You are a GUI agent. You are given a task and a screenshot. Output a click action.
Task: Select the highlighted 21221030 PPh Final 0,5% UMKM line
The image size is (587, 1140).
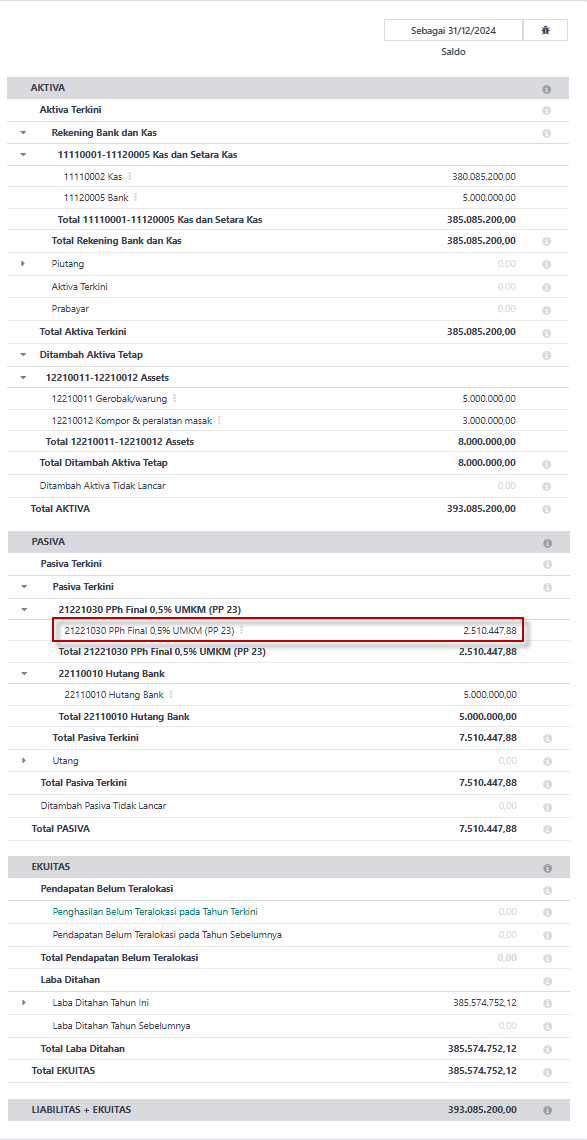coord(288,630)
